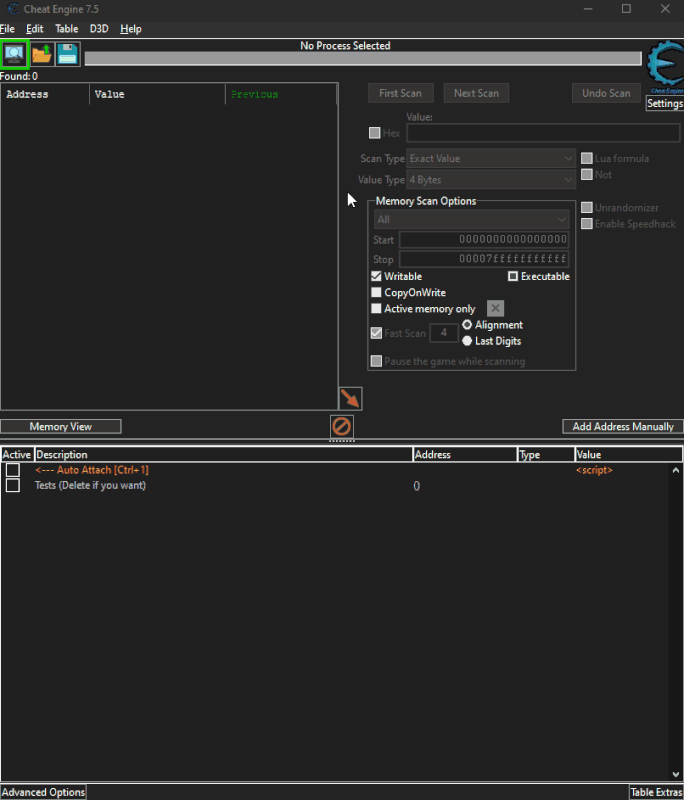Click Add Address Manually
Image resolution: width=684 pixels, height=800 pixels.
[623, 427]
